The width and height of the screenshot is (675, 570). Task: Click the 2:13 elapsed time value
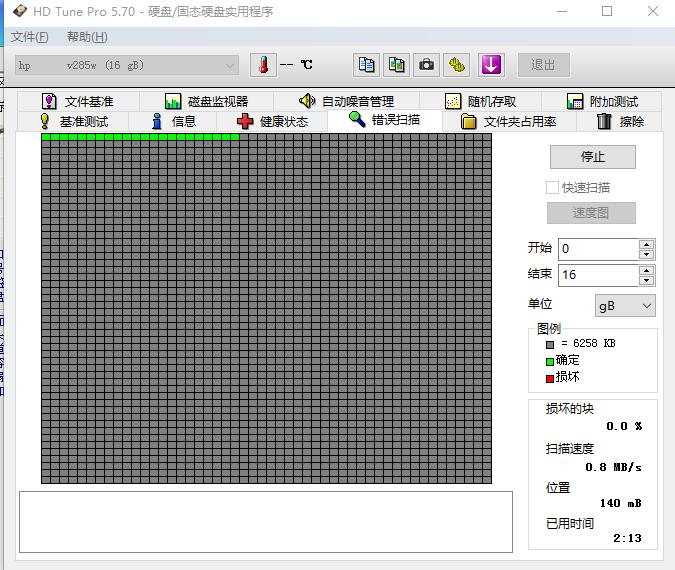pos(628,538)
